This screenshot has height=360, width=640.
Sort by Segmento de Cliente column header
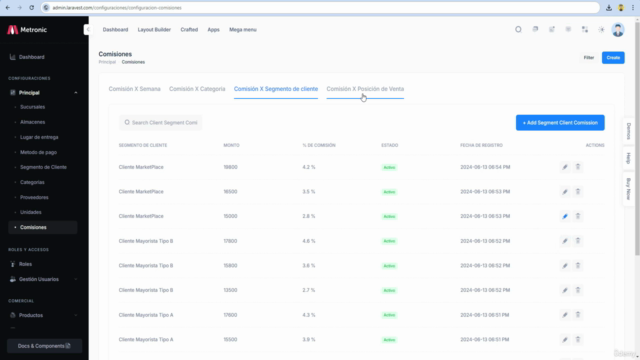click(143, 145)
